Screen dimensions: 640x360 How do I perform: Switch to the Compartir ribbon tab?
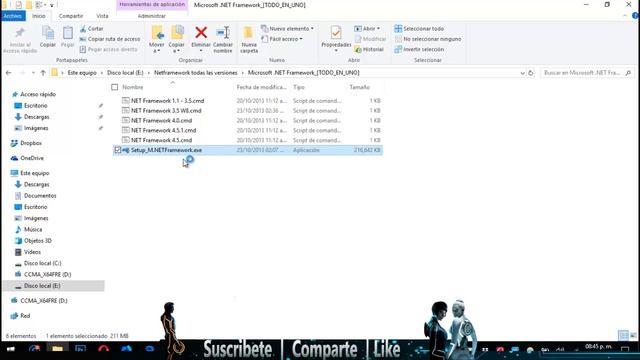tap(71, 16)
